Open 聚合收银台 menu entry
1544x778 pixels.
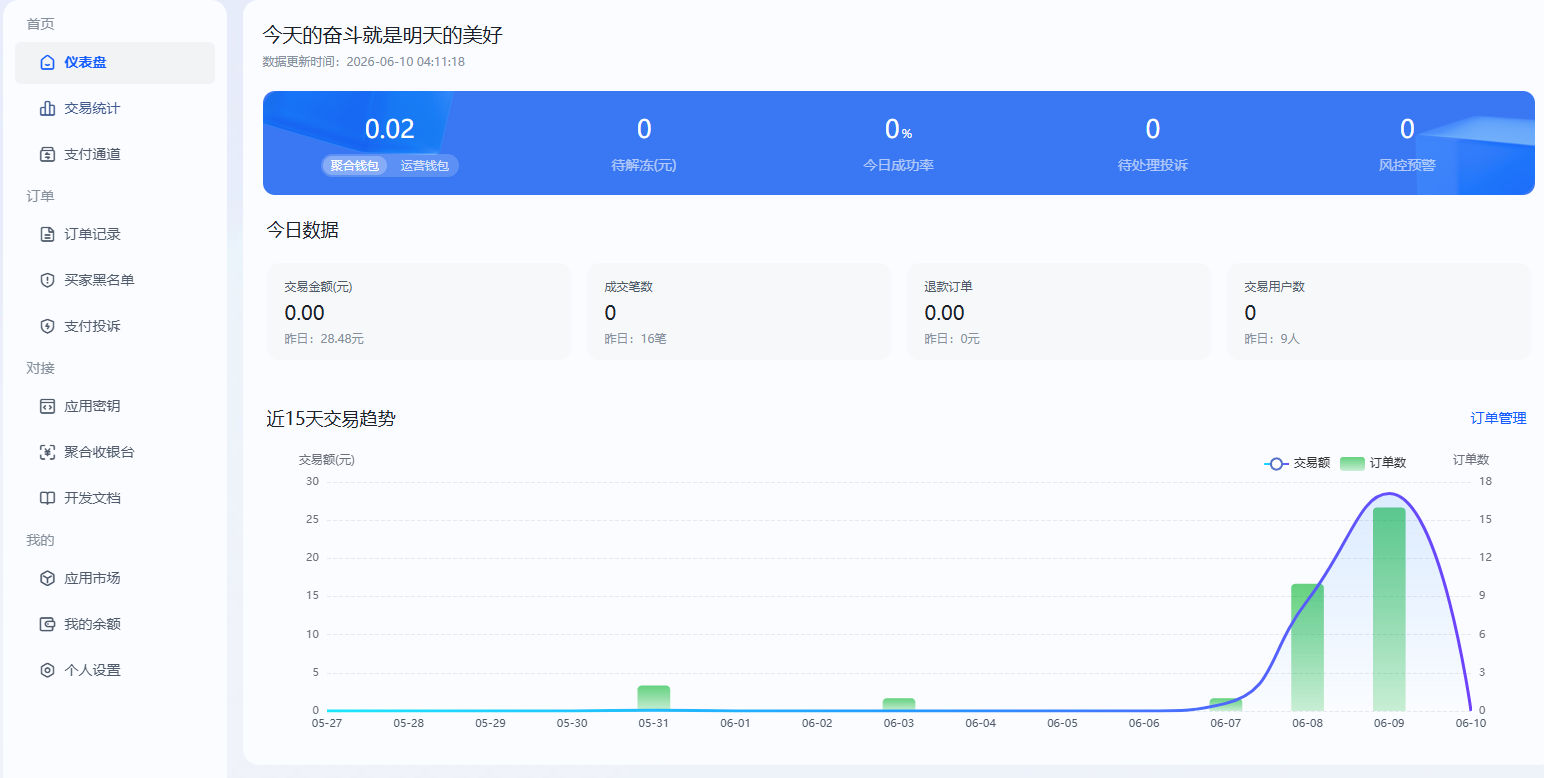[115, 452]
